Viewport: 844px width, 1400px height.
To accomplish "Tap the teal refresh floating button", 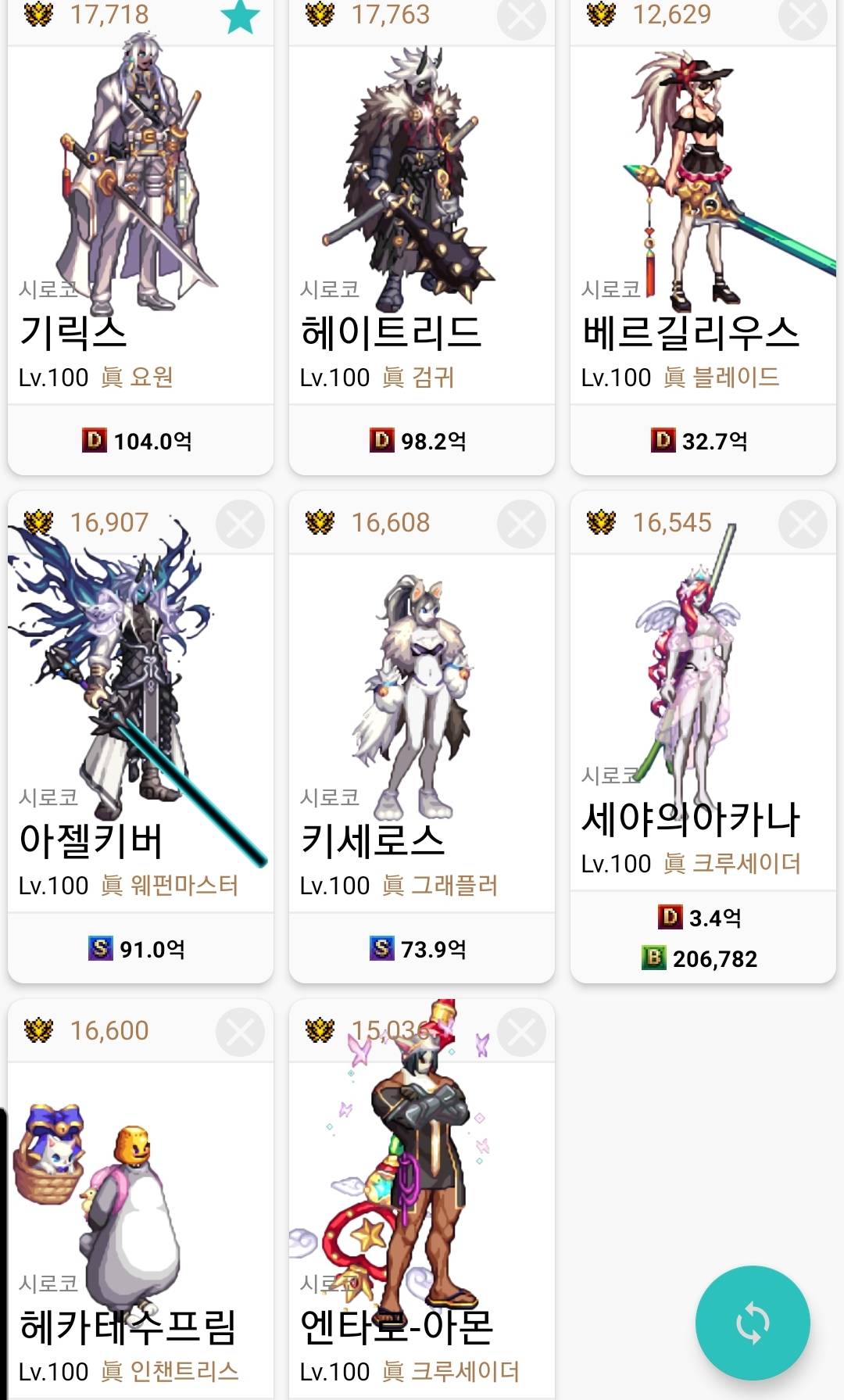I will coord(753,1323).
